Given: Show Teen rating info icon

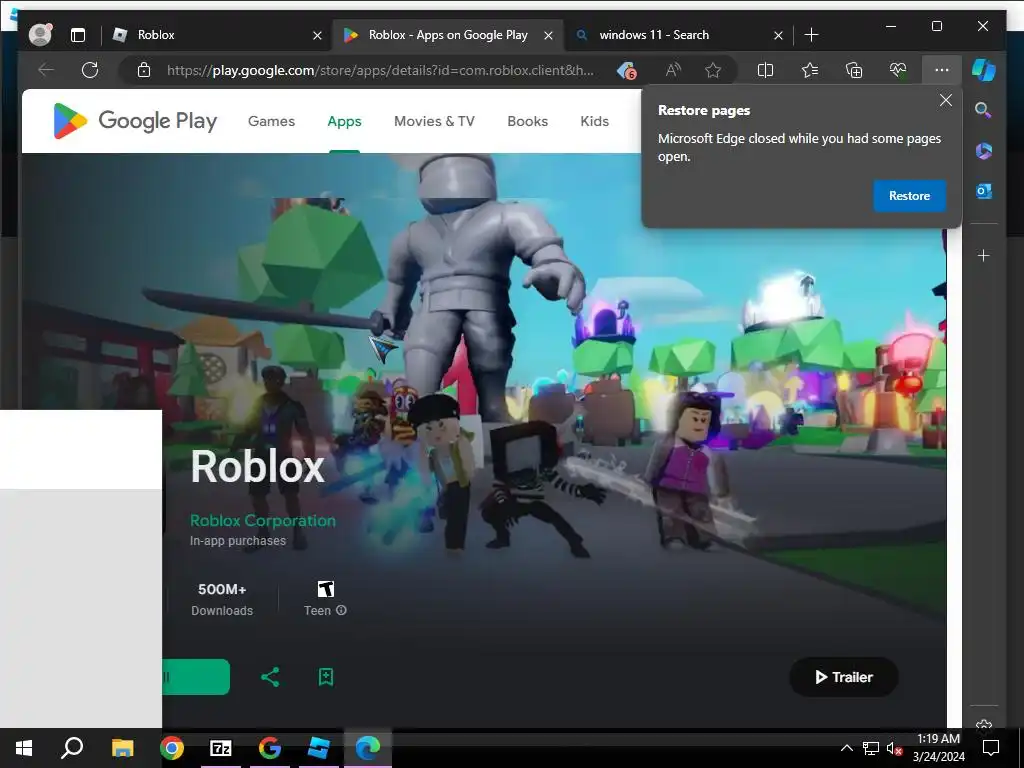Looking at the screenshot, I should pos(342,610).
